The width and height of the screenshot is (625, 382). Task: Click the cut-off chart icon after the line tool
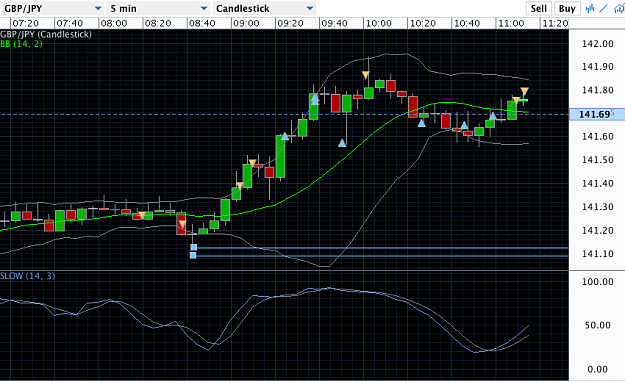619,8
